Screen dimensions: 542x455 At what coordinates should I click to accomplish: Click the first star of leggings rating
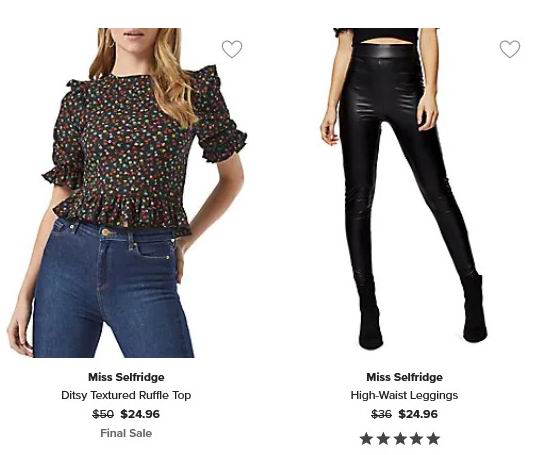click(x=366, y=439)
